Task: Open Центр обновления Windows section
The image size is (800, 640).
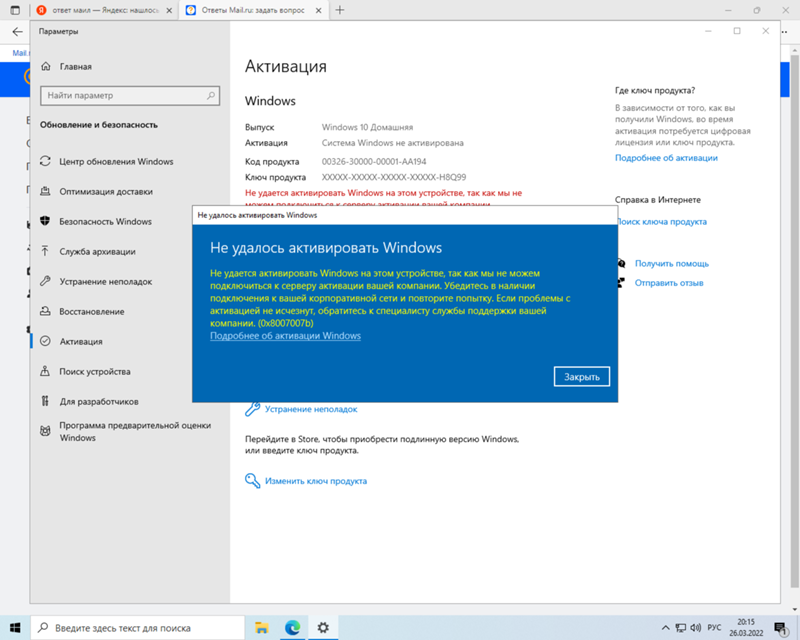Action: [115, 162]
